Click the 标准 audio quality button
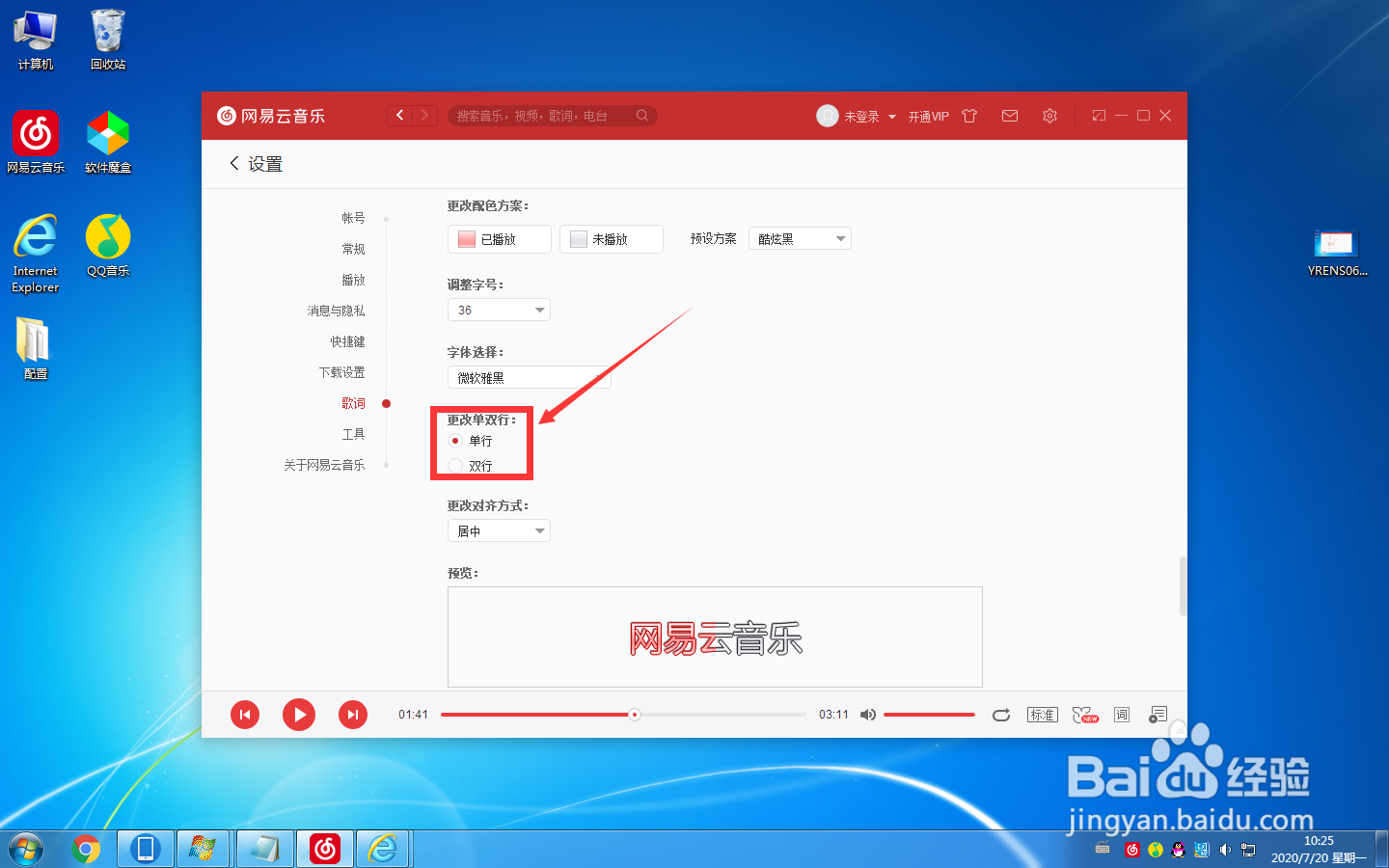Viewport: 1389px width, 868px height. 1042,715
